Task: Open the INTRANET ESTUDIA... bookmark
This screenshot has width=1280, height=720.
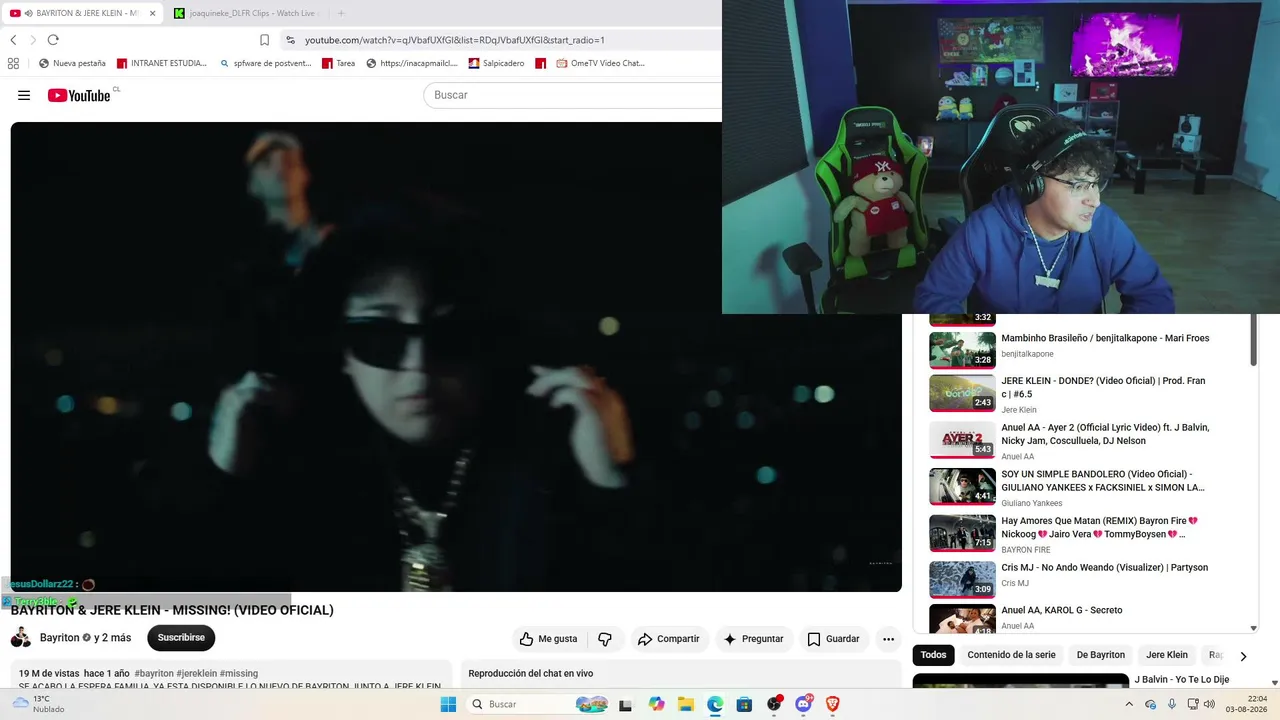Action: point(162,63)
